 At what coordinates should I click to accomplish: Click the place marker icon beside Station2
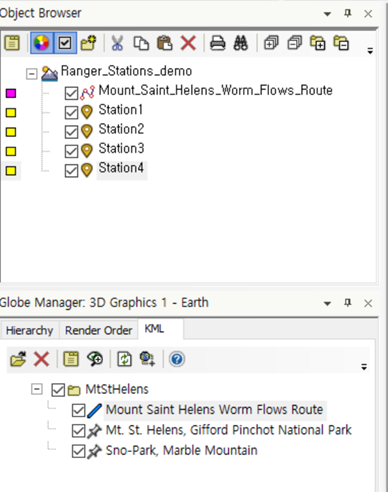[x=87, y=132]
